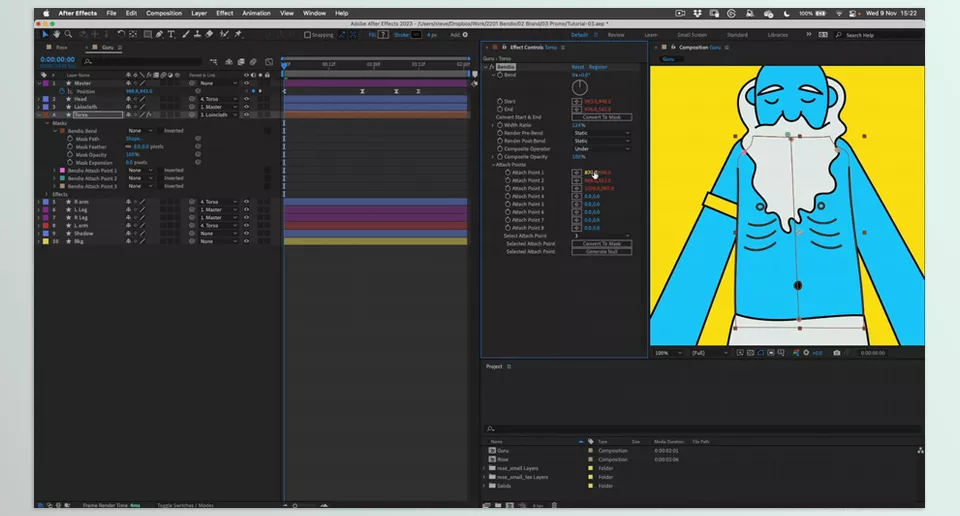This screenshot has width=960, height=516.
Task: Click the Stroke color swatch
Action: point(416,35)
